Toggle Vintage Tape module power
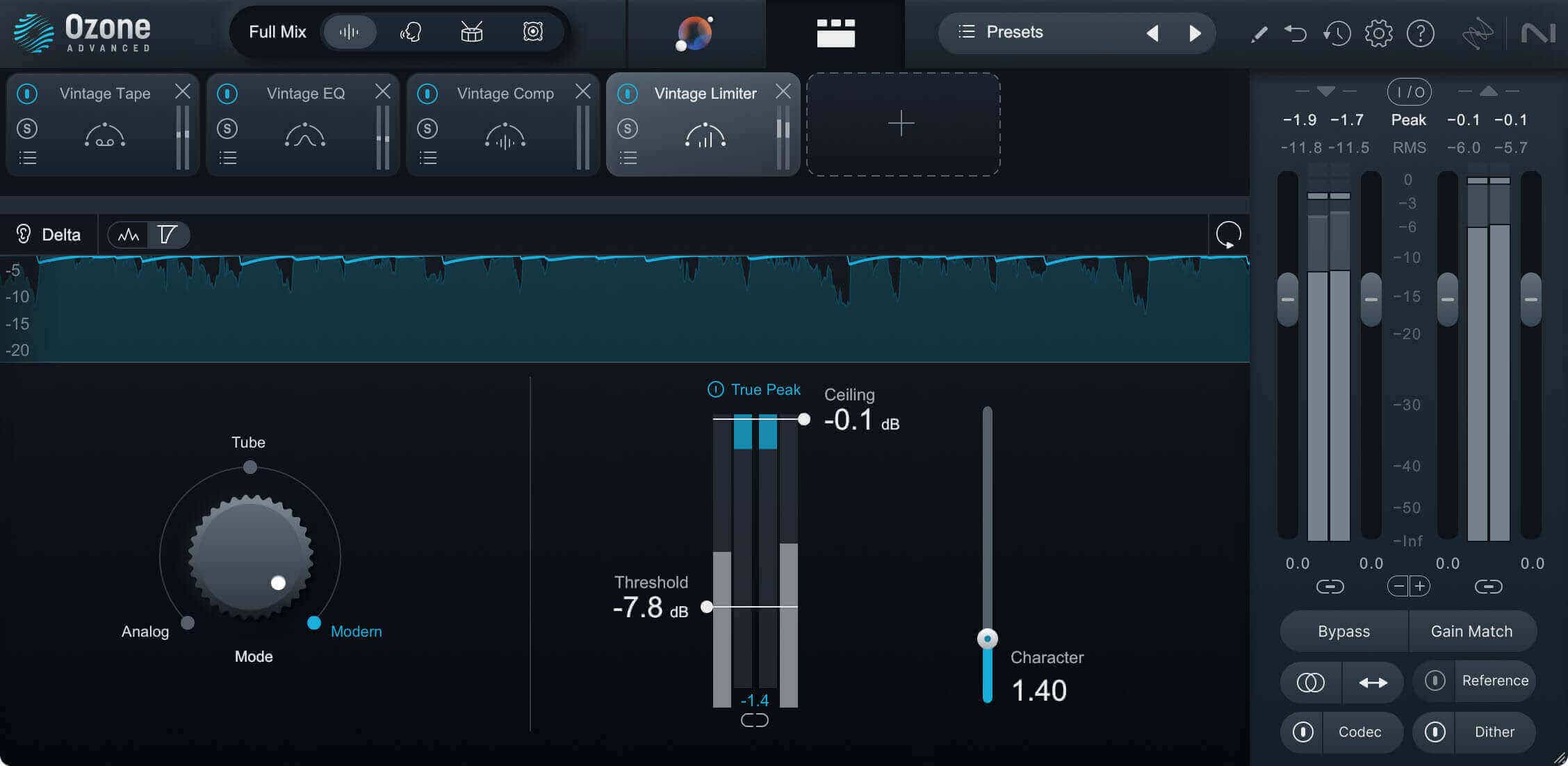Viewport: 1568px width, 766px height. [27, 93]
